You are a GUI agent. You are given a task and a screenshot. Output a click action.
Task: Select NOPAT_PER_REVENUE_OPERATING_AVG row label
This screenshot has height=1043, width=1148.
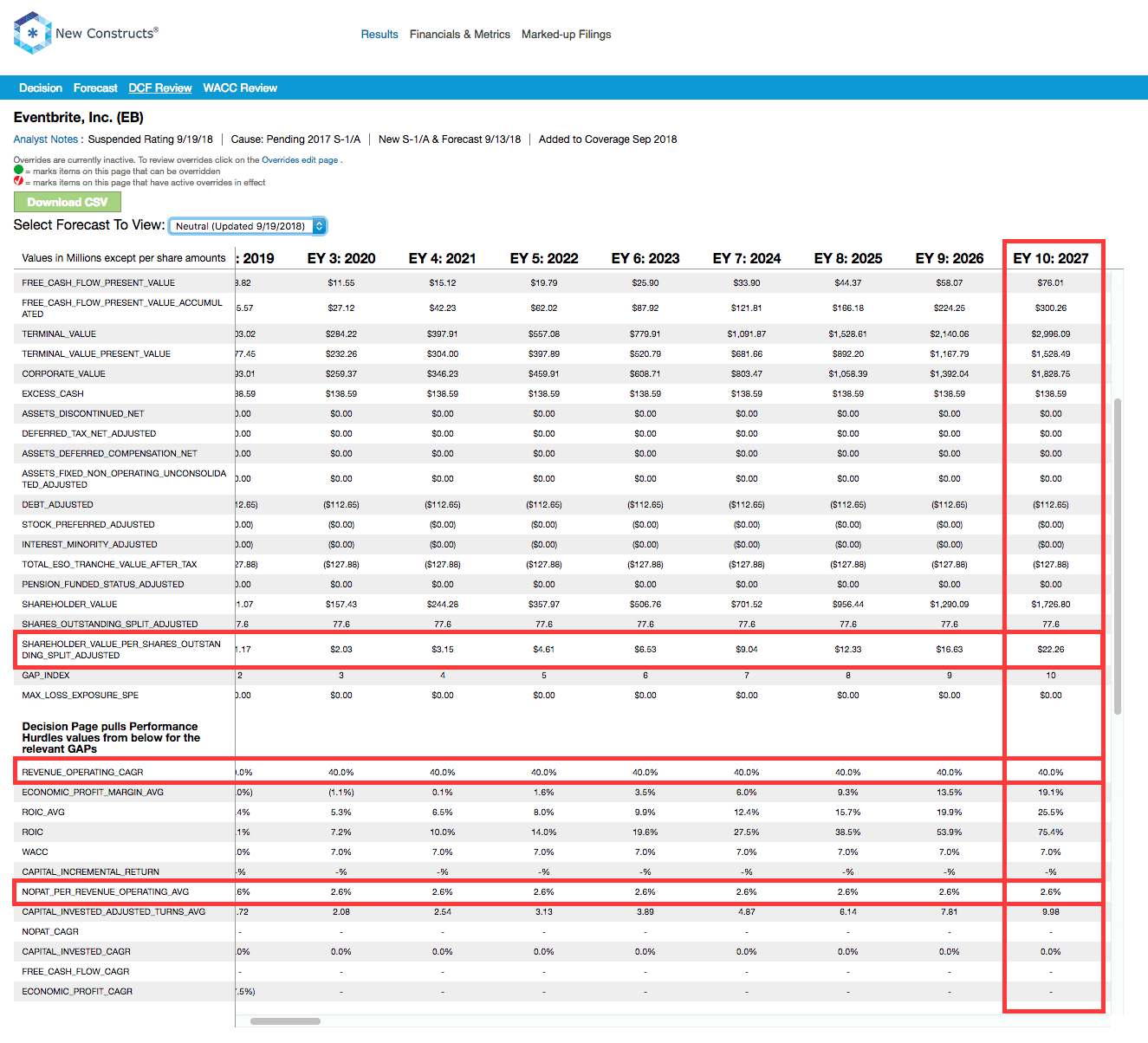(x=106, y=892)
